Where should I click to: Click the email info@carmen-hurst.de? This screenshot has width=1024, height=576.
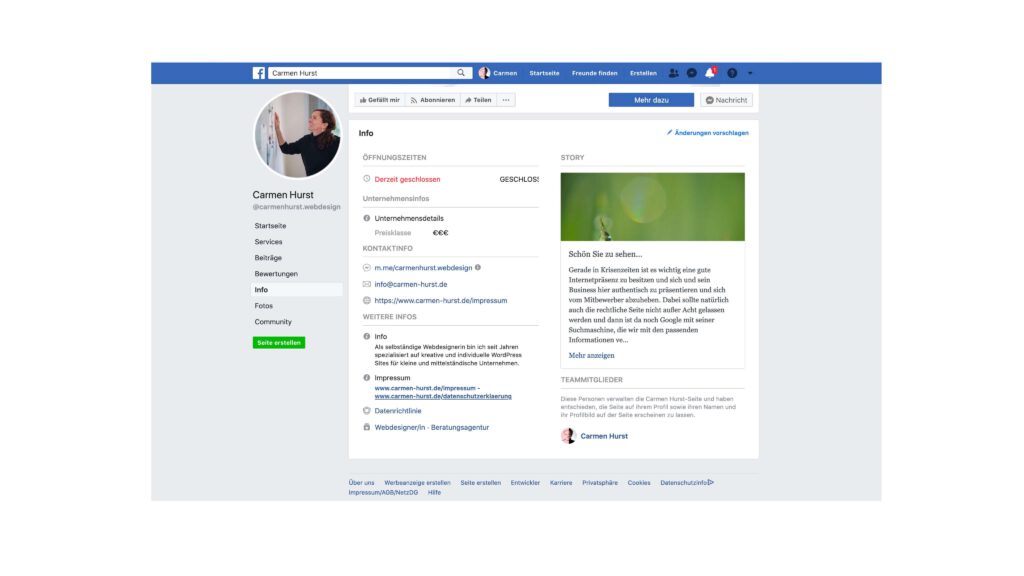click(x=411, y=284)
